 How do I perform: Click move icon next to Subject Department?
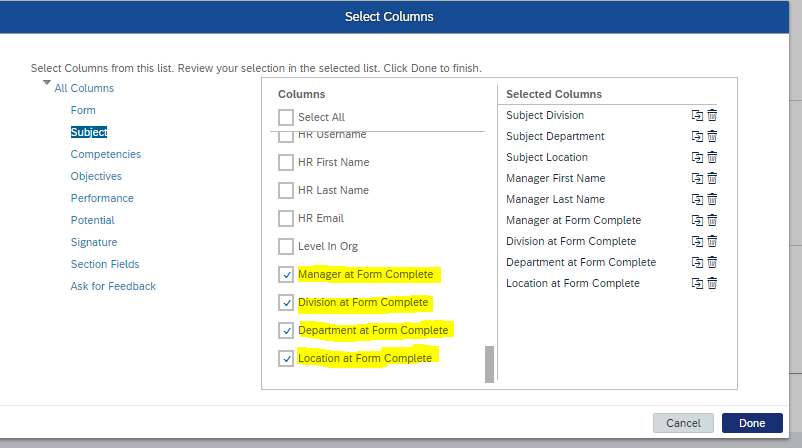697,136
